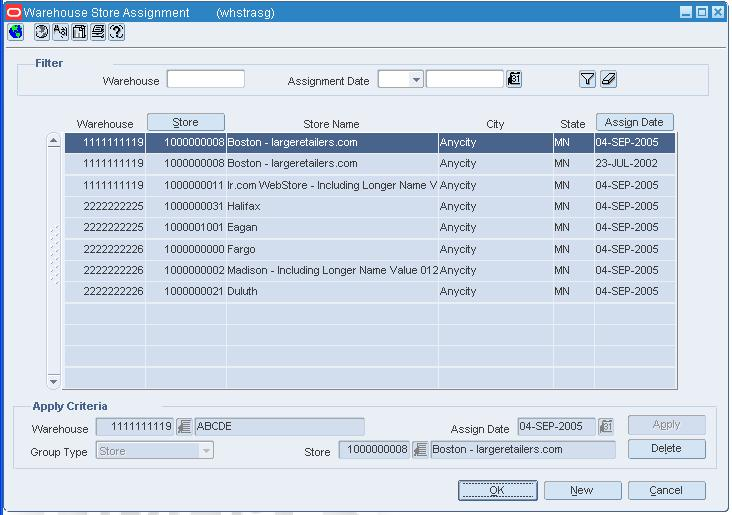Click store number 1000000031 cell
The width and height of the screenshot is (732, 515).
click(x=186, y=206)
